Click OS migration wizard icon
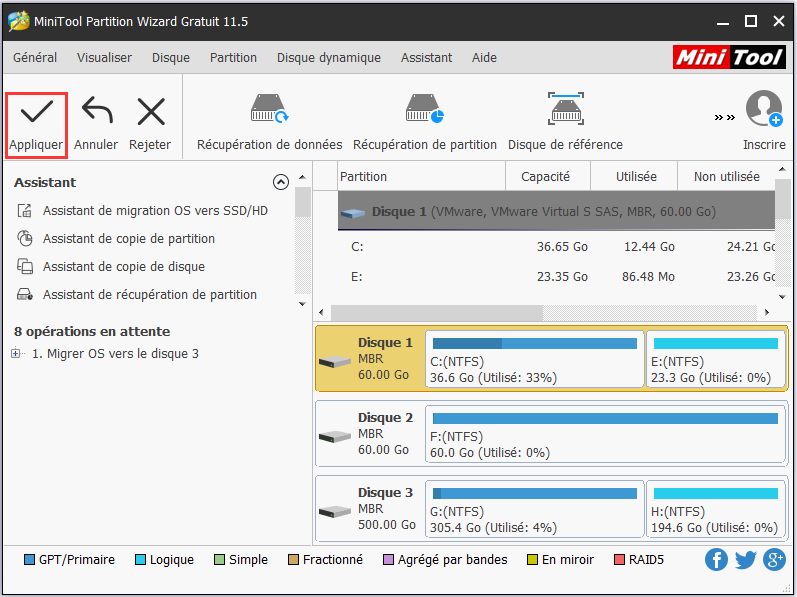 [x=24, y=210]
